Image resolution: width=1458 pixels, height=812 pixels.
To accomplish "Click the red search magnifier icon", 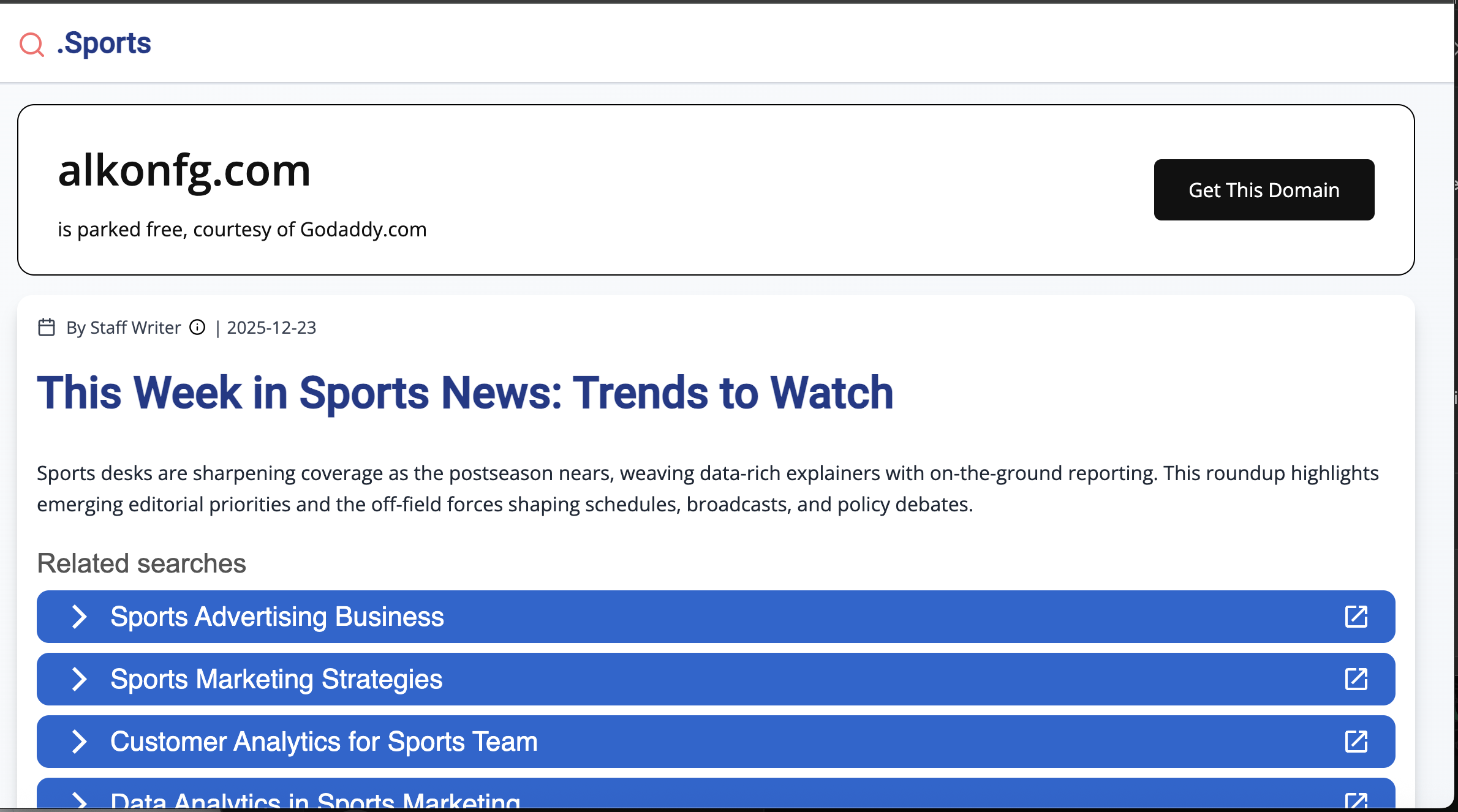I will [32, 44].
